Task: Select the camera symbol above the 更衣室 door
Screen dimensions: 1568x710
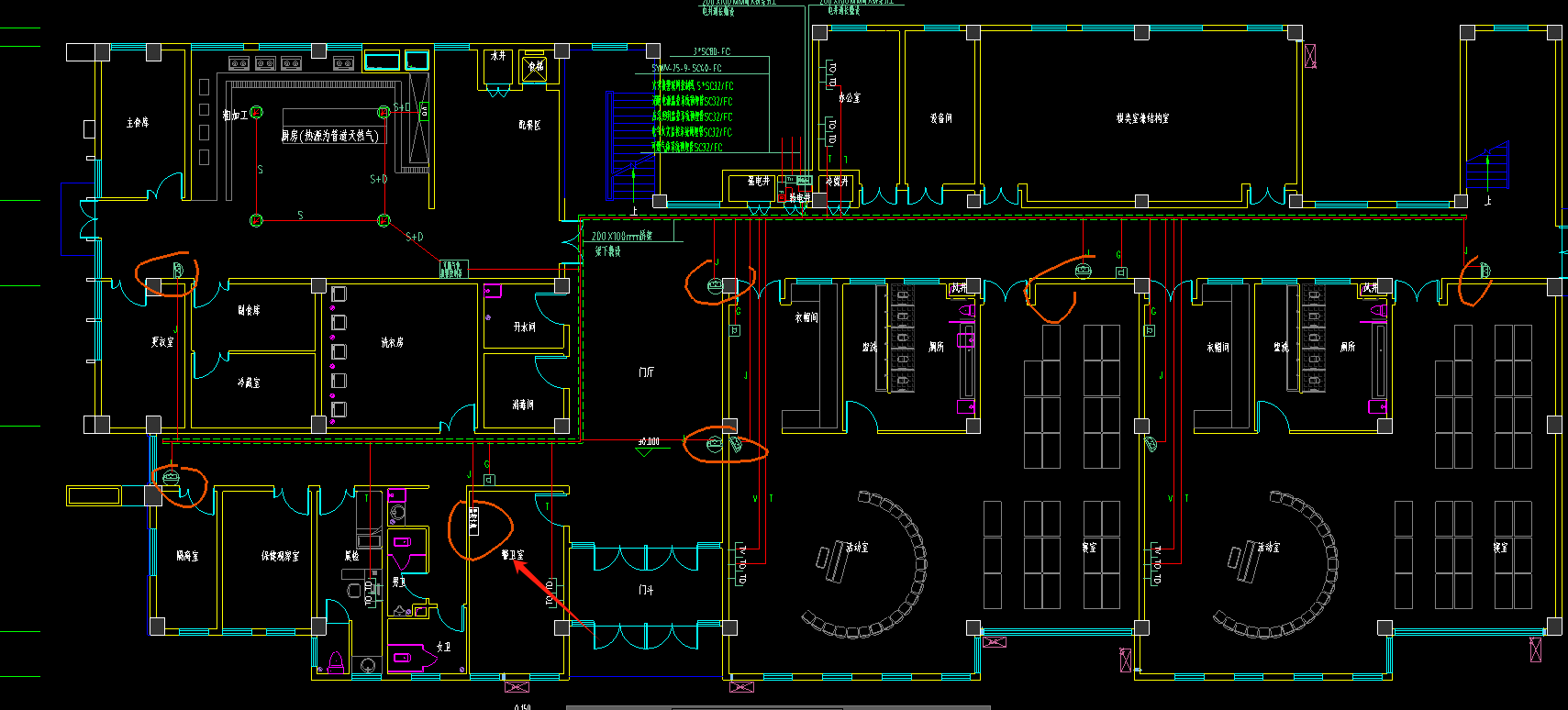Action: [178, 270]
